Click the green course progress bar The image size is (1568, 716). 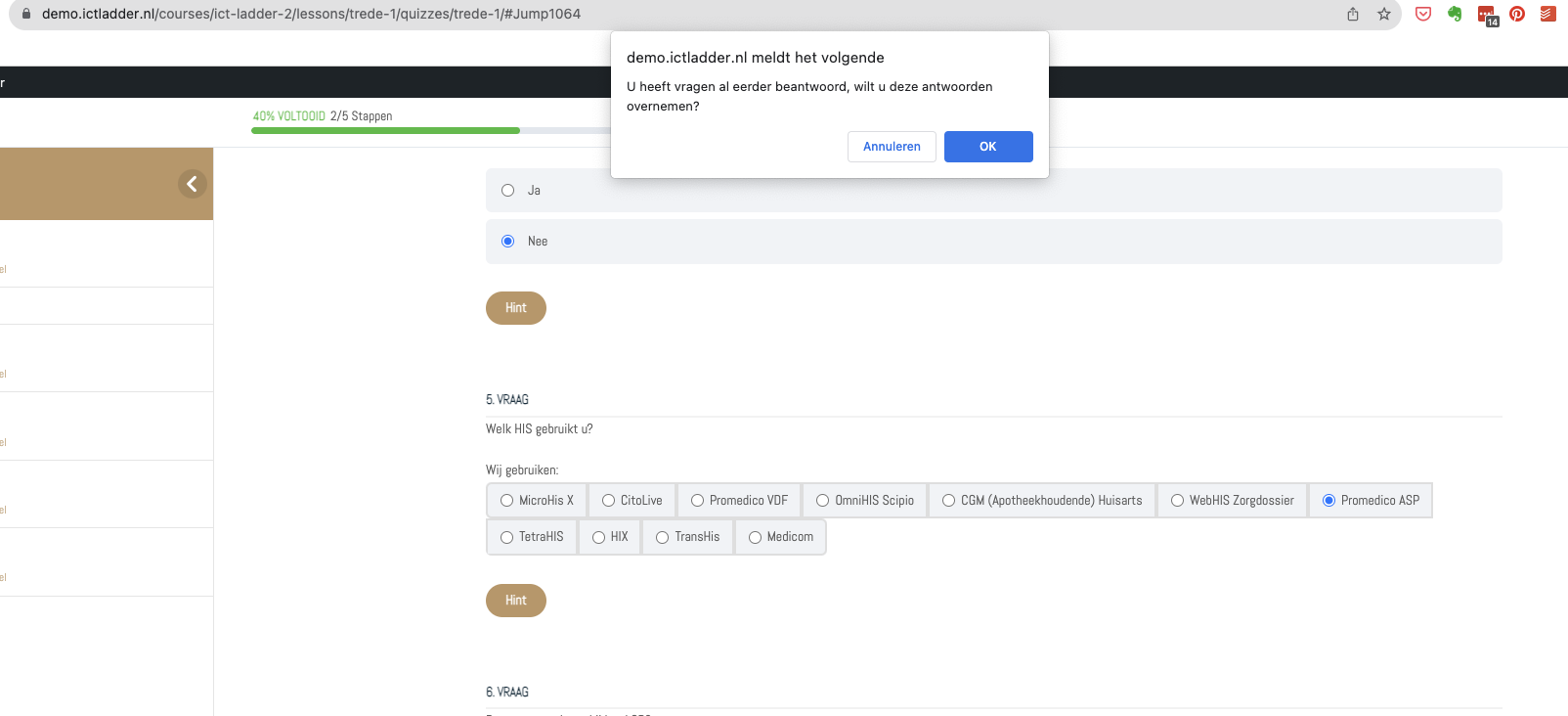coord(385,130)
